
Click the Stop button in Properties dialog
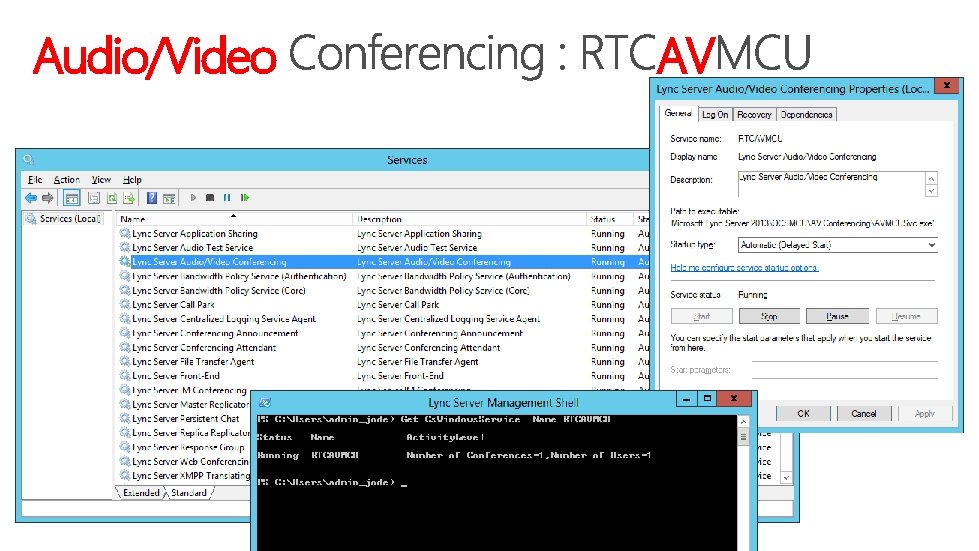(x=769, y=316)
